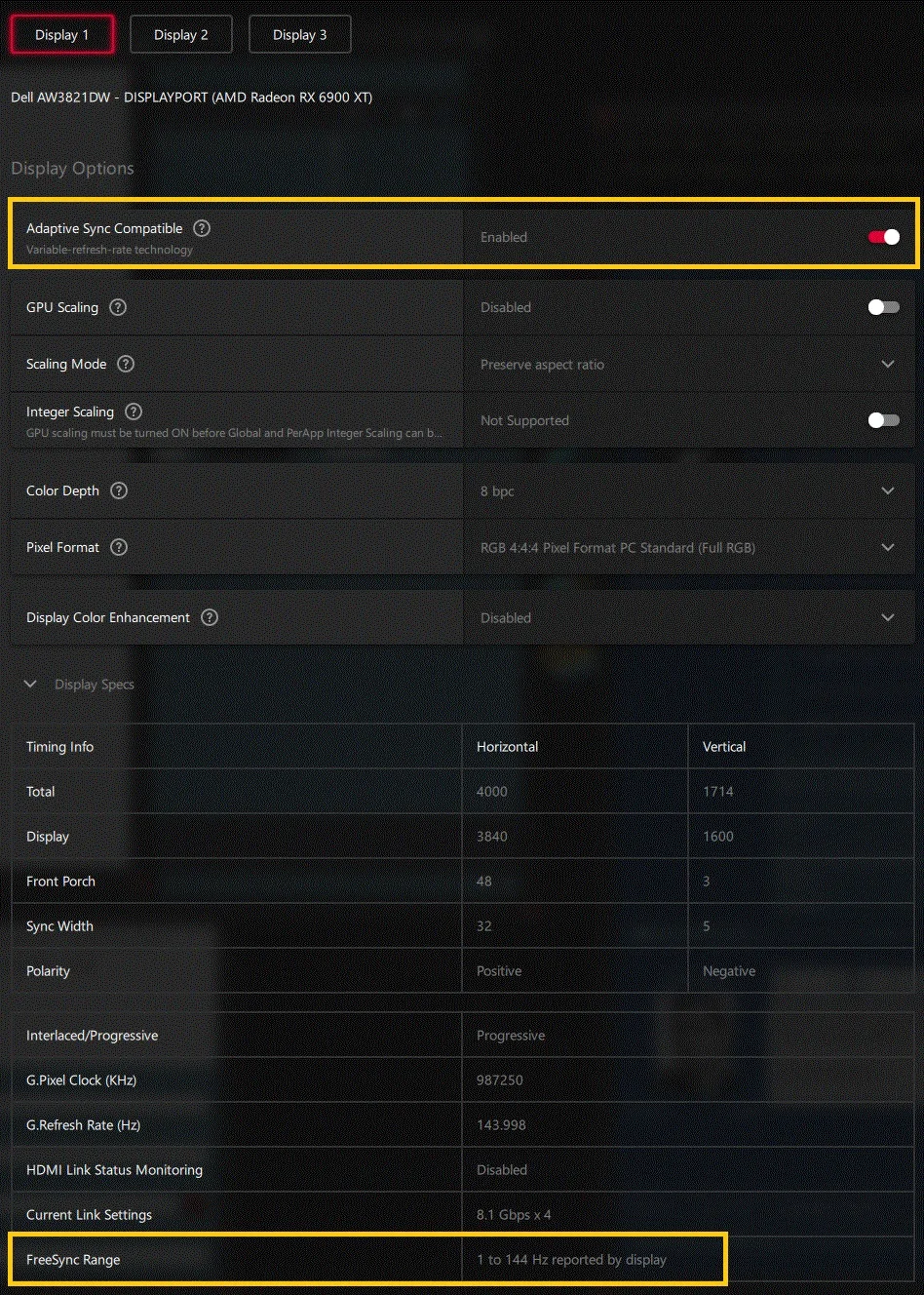Enable the GPU Scaling switch

(884, 307)
